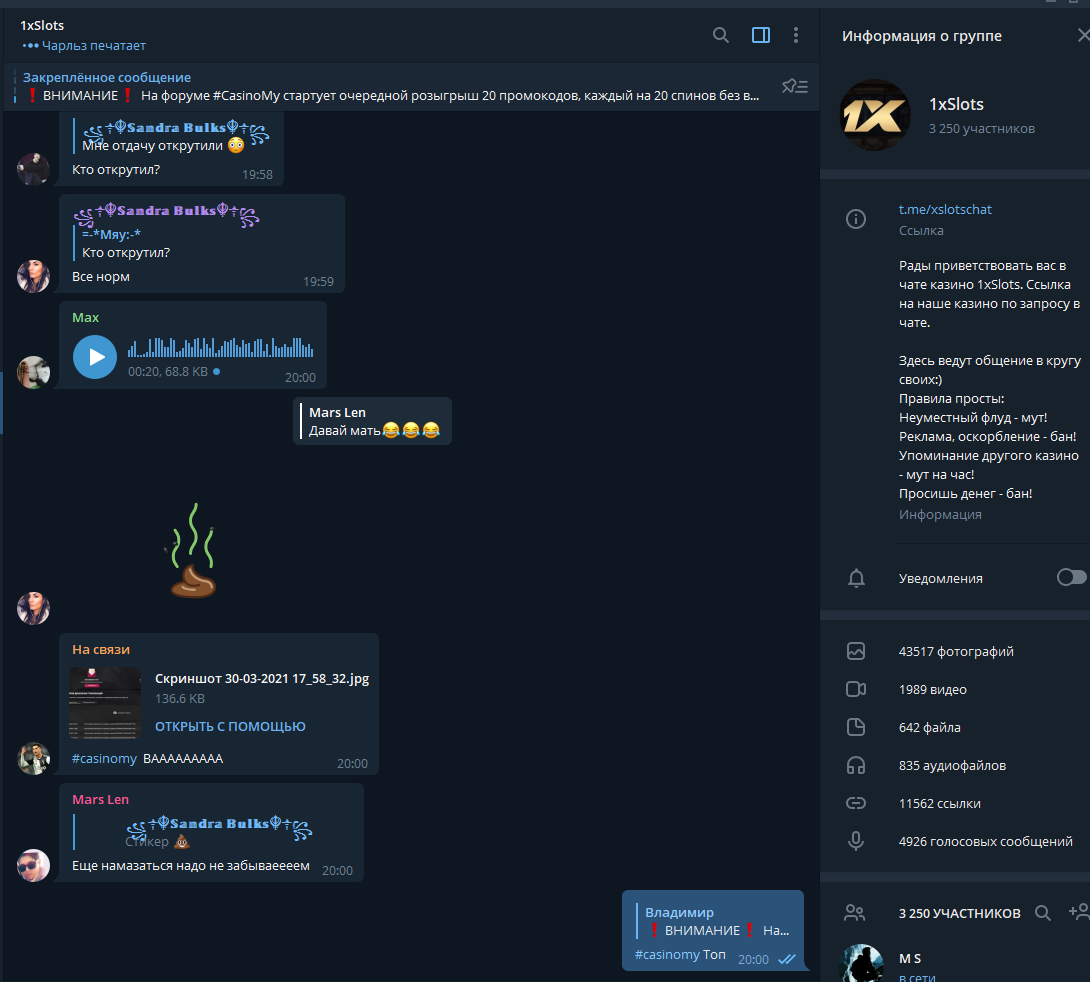Image resolution: width=1090 pixels, height=982 pixels.
Task: Open the 4926 voice messages list
Action: click(x=955, y=841)
